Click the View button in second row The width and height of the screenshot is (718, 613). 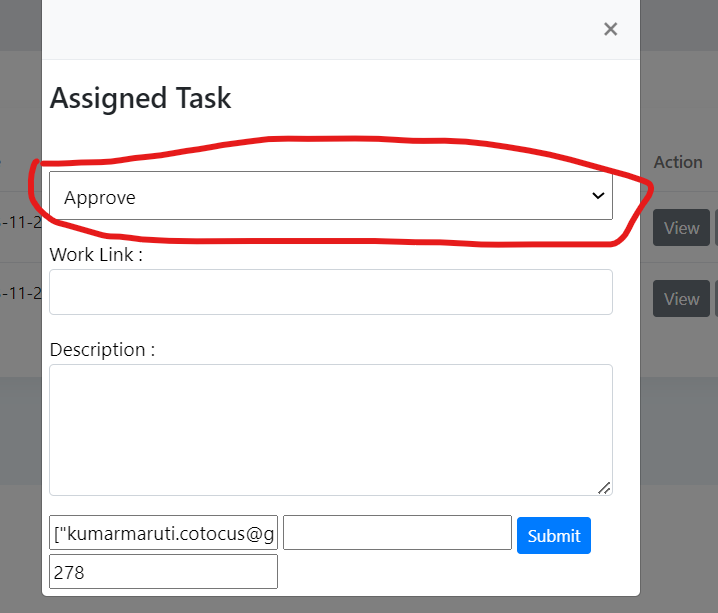[681, 299]
